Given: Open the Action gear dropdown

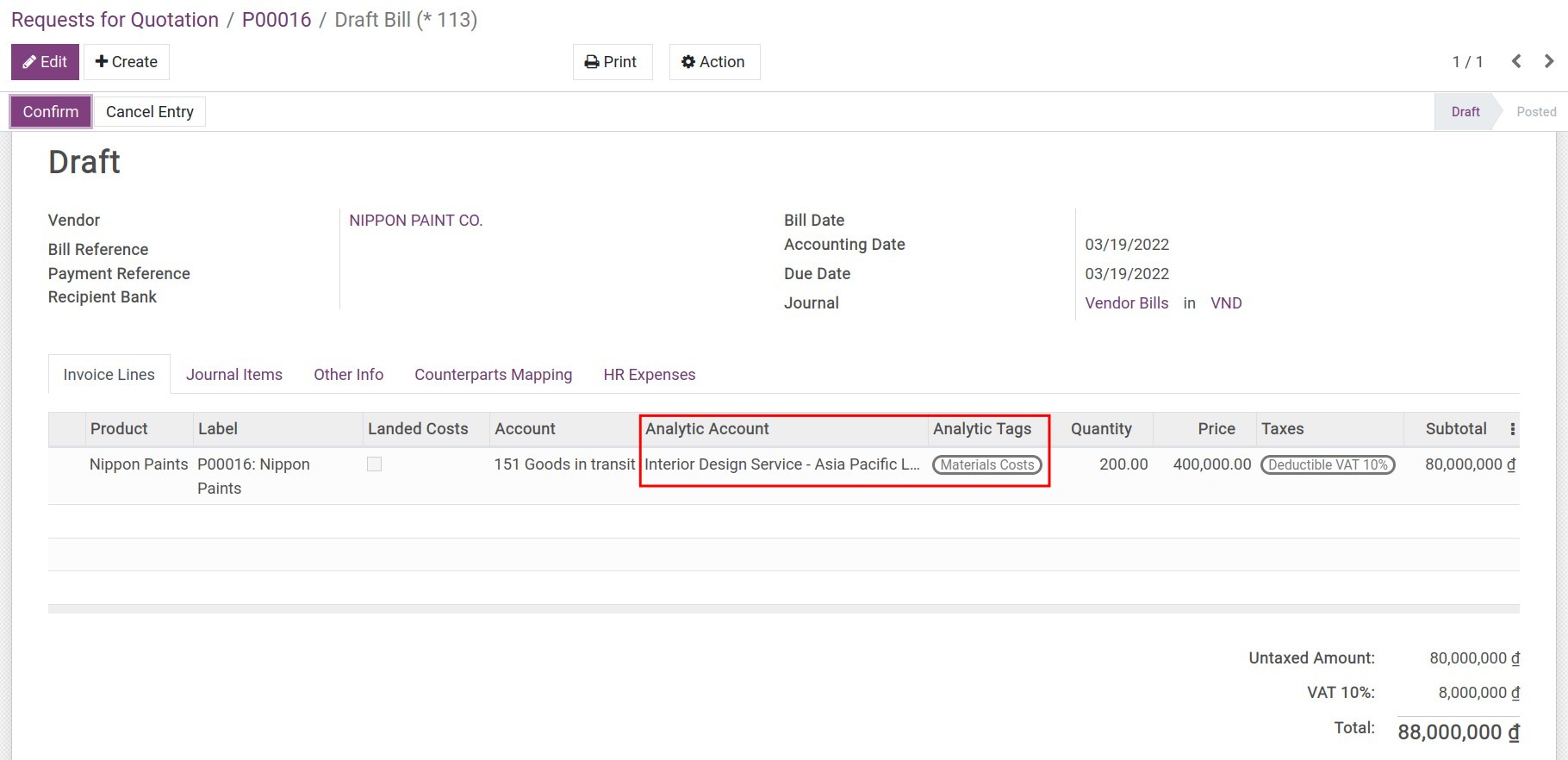Looking at the screenshot, I should click(x=713, y=62).
